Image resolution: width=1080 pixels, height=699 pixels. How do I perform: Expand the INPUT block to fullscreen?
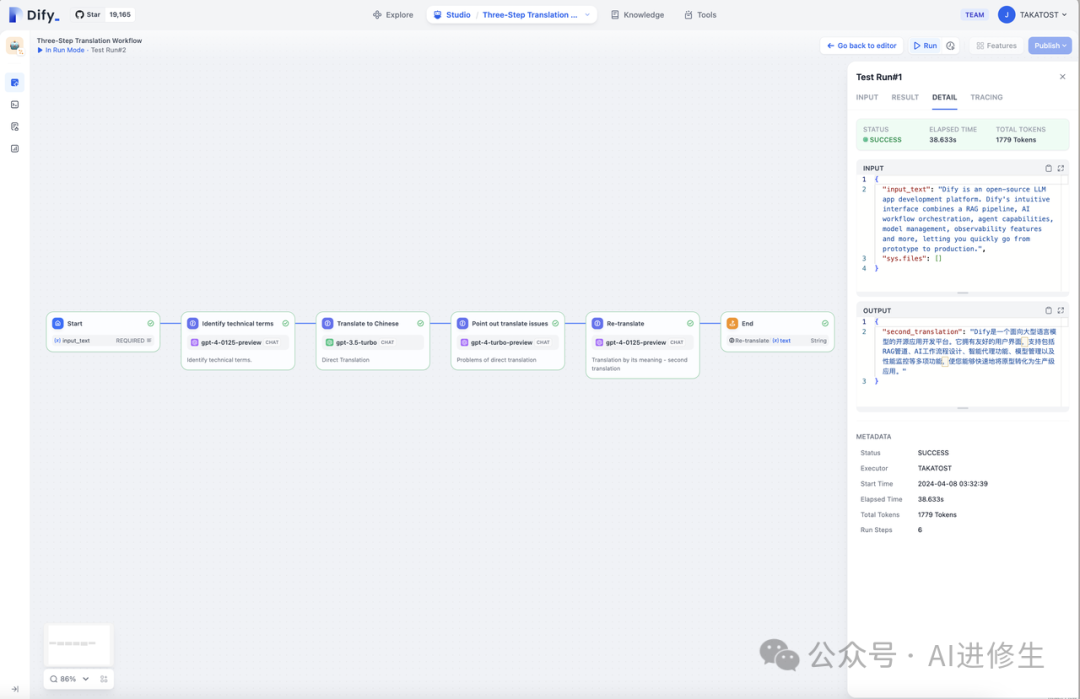tap(1061, 168)
